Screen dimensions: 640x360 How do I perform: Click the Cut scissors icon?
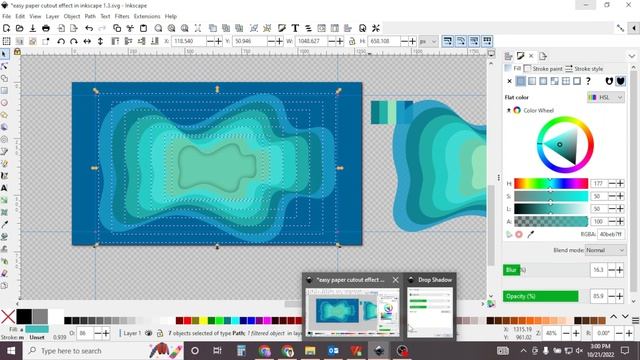(130, 28)
